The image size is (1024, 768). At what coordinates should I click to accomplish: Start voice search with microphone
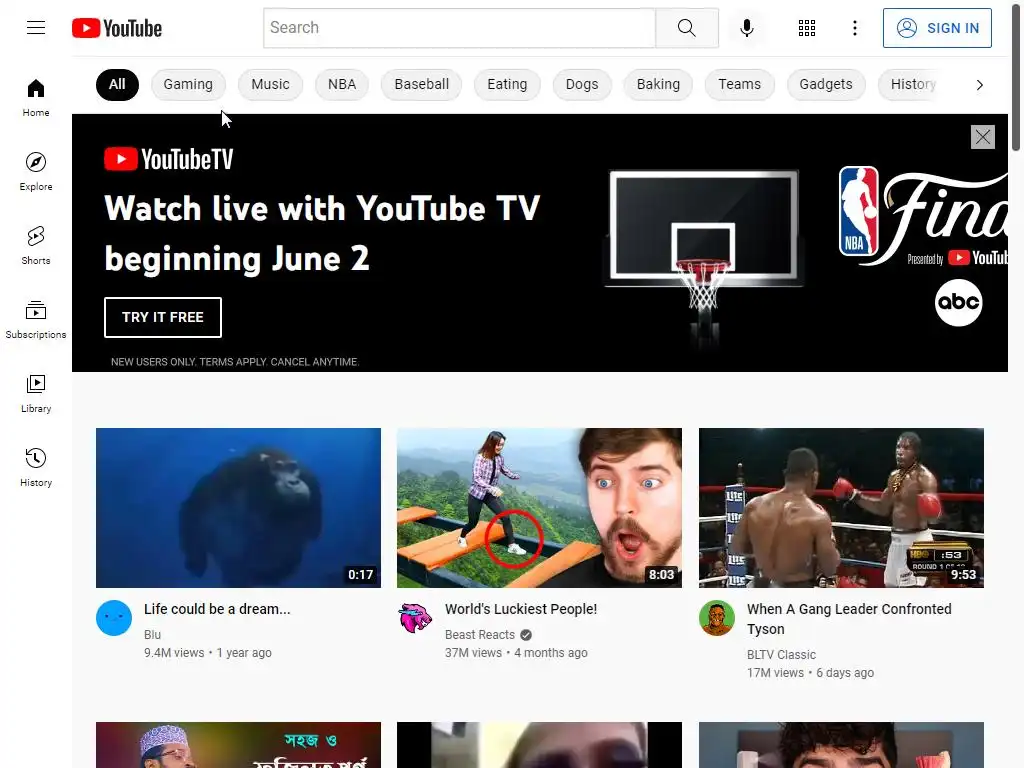tap(746, 27)
